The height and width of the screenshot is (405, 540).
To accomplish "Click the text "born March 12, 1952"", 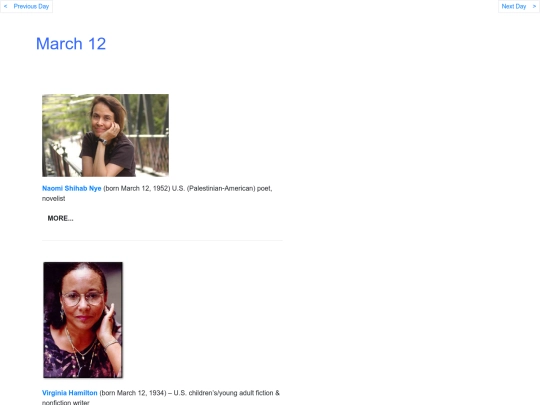I will click(137, 188).
